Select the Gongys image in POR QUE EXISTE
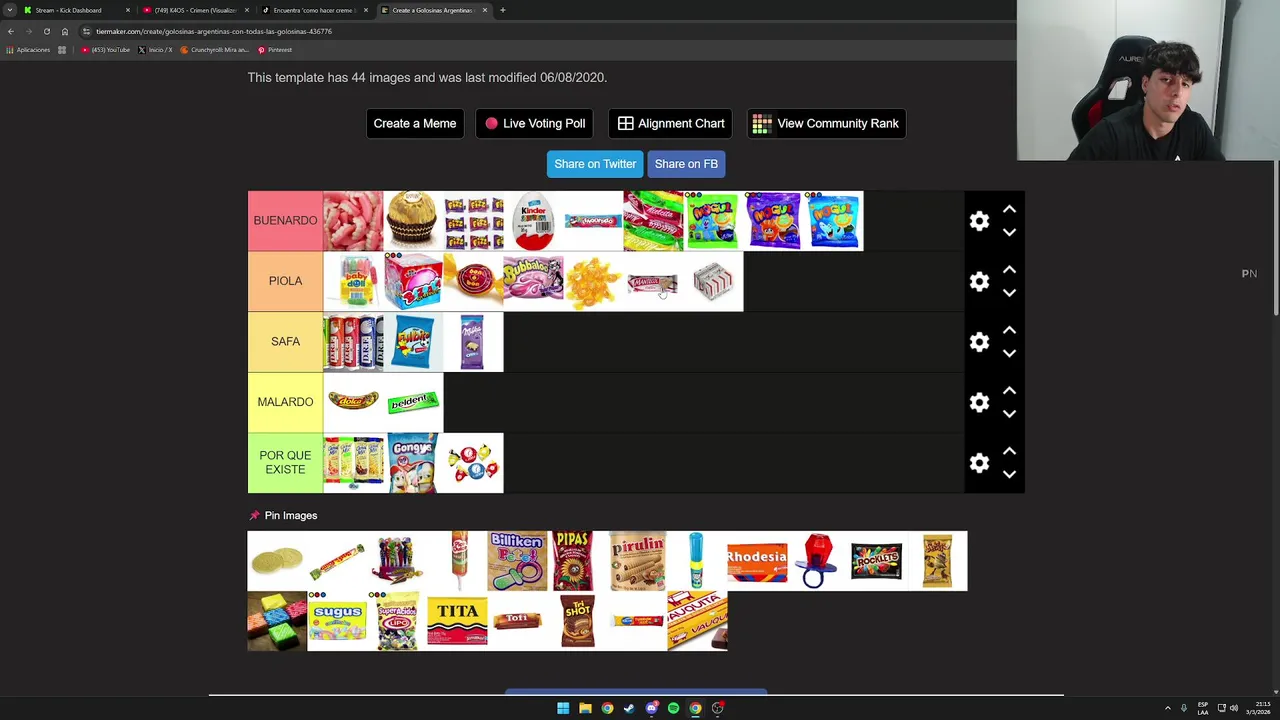 click(413, 463)
